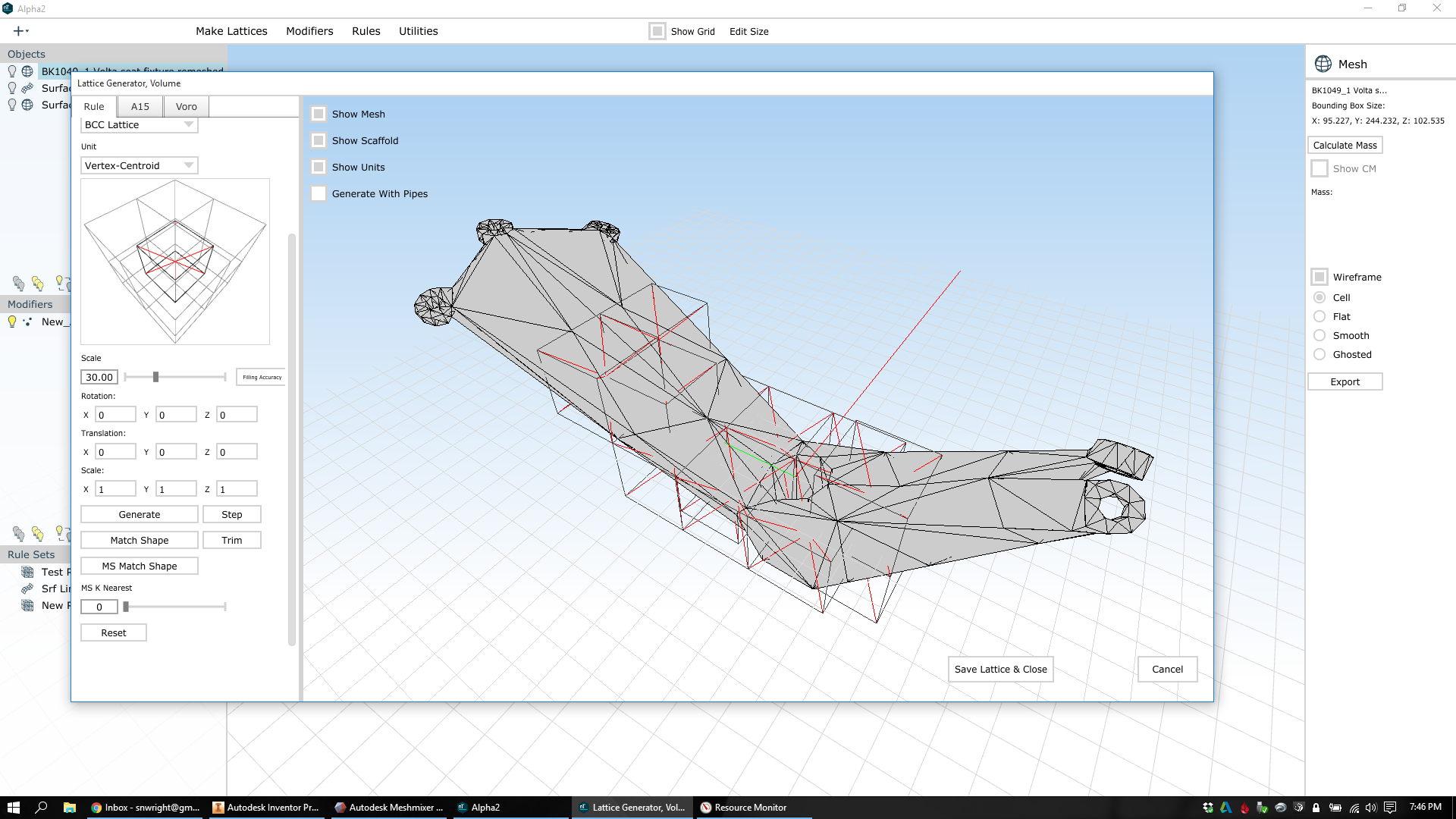Viewport: 1456px width, 819px height.
Task: Click invert-visibility bulb icon under Objects
Action: pyautogui.click(x=62, y=284)
